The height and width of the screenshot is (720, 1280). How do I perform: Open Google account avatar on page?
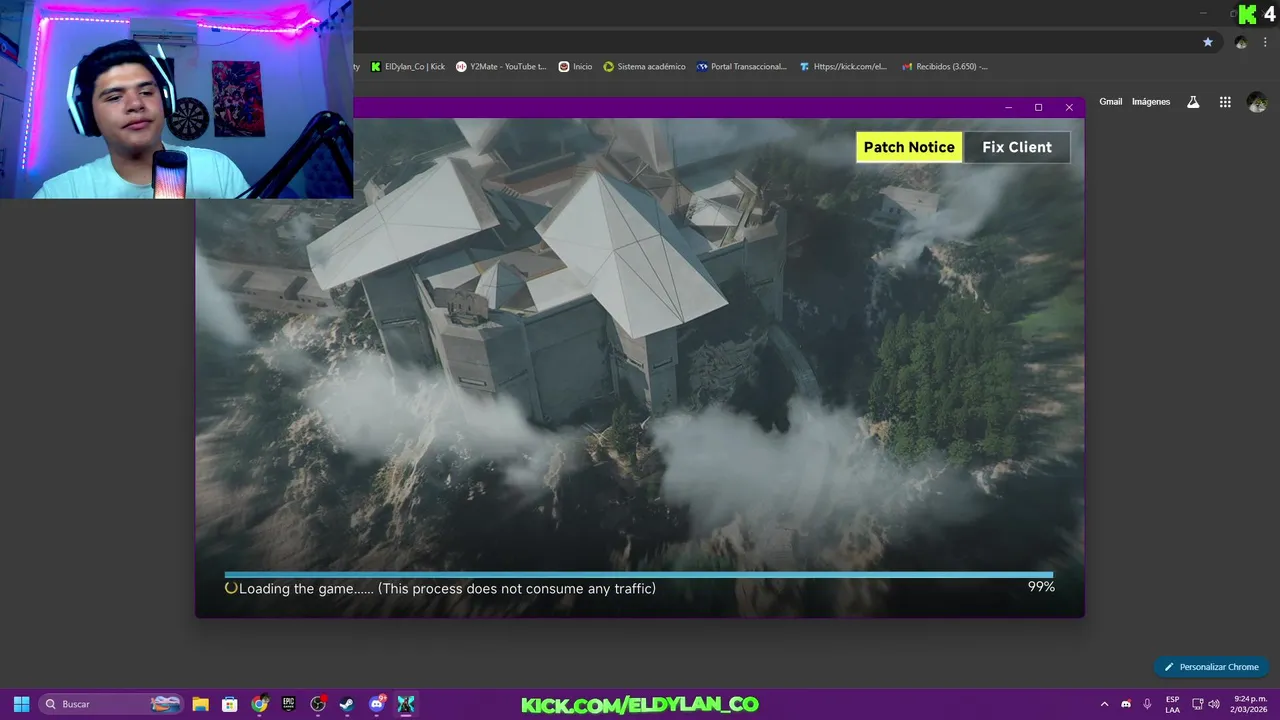[1257, 102]
